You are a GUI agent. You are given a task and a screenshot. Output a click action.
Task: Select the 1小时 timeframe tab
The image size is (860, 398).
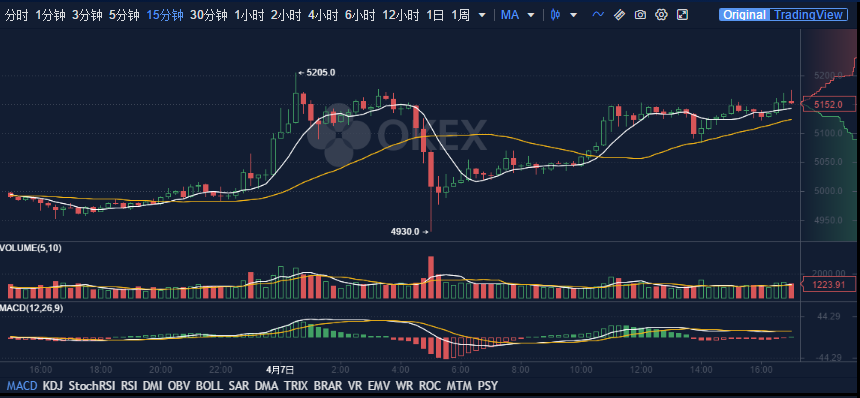250,15
